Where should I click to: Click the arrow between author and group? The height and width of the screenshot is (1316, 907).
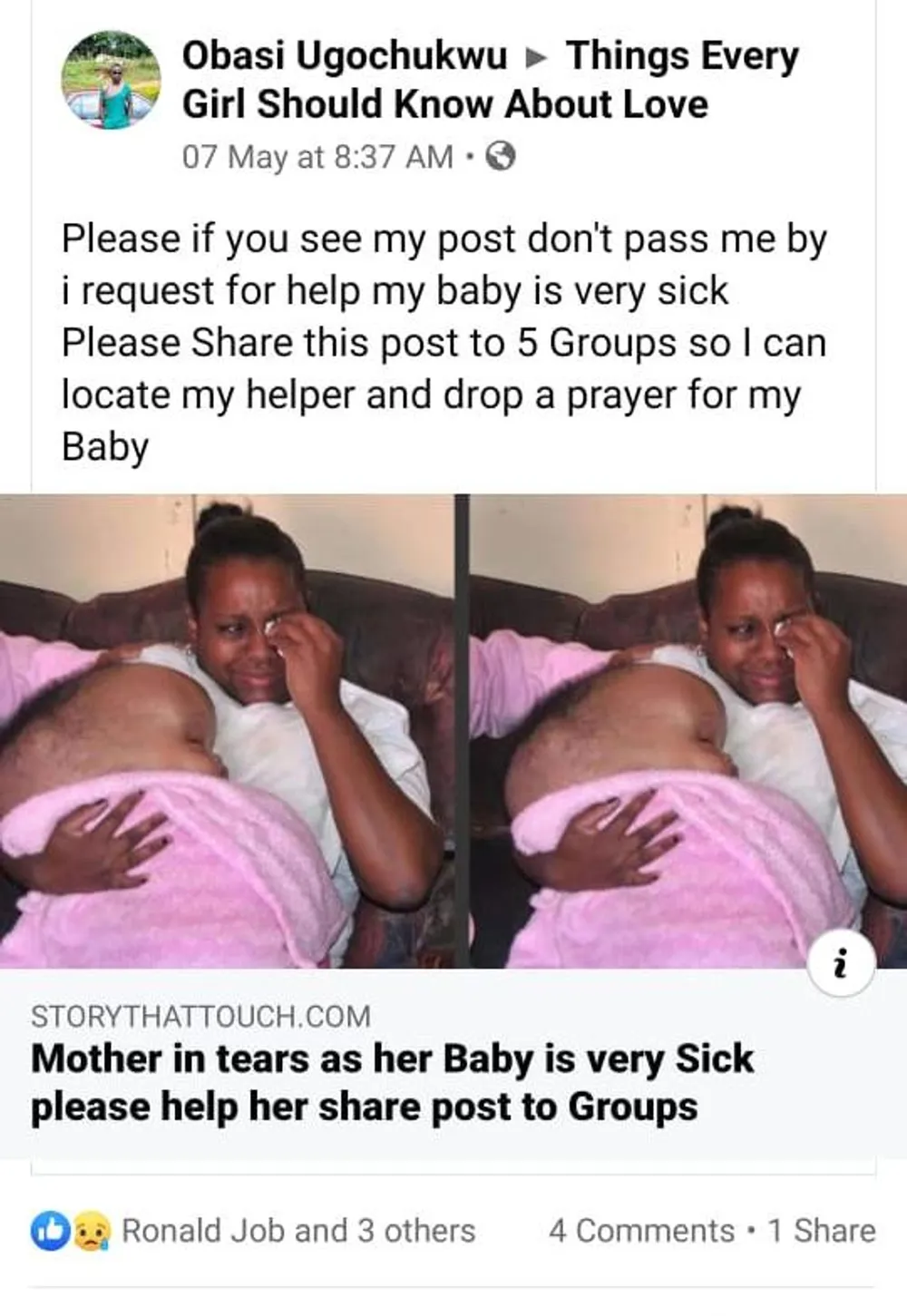(537, 58)
